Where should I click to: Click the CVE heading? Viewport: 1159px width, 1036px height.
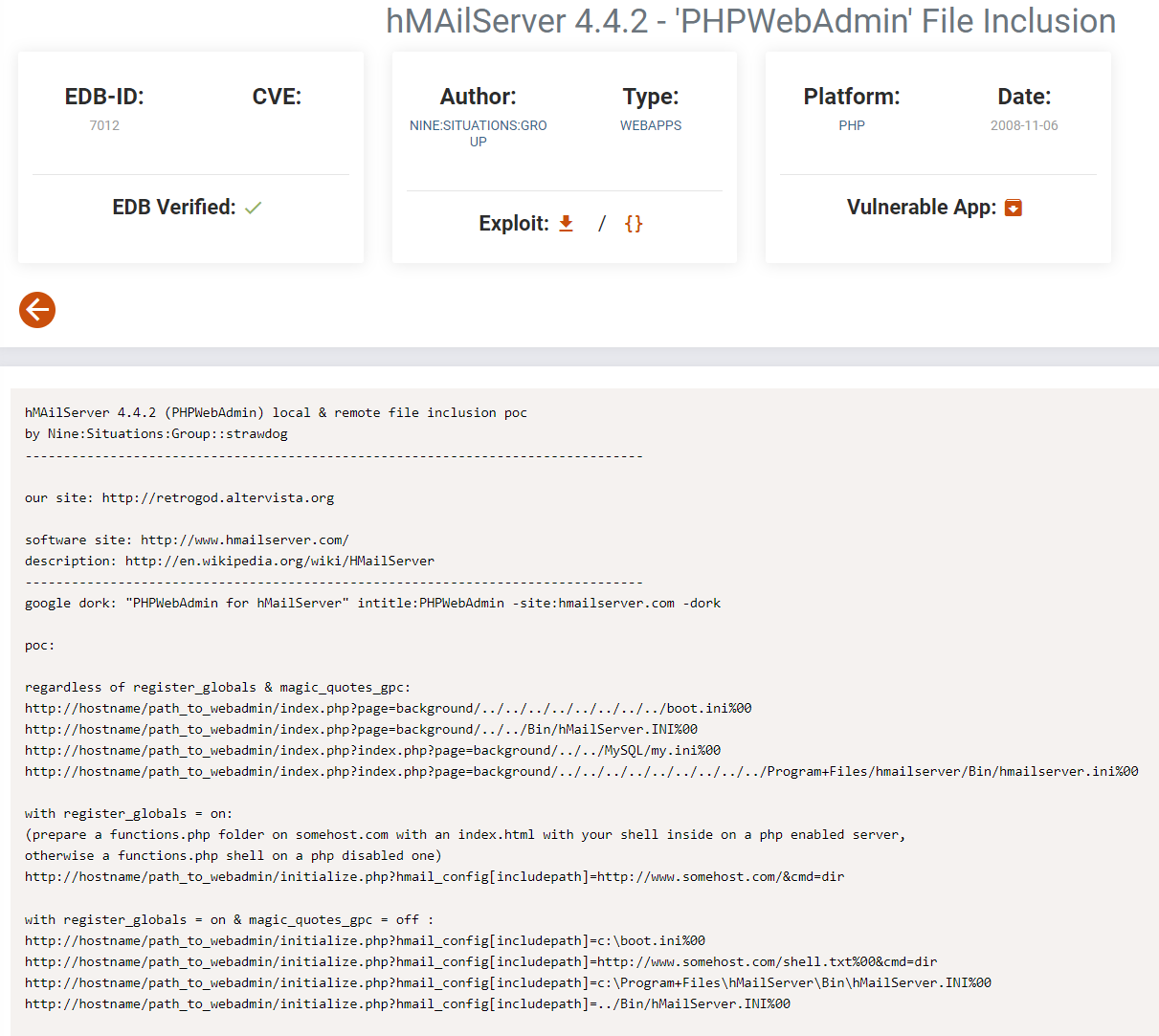277,97
